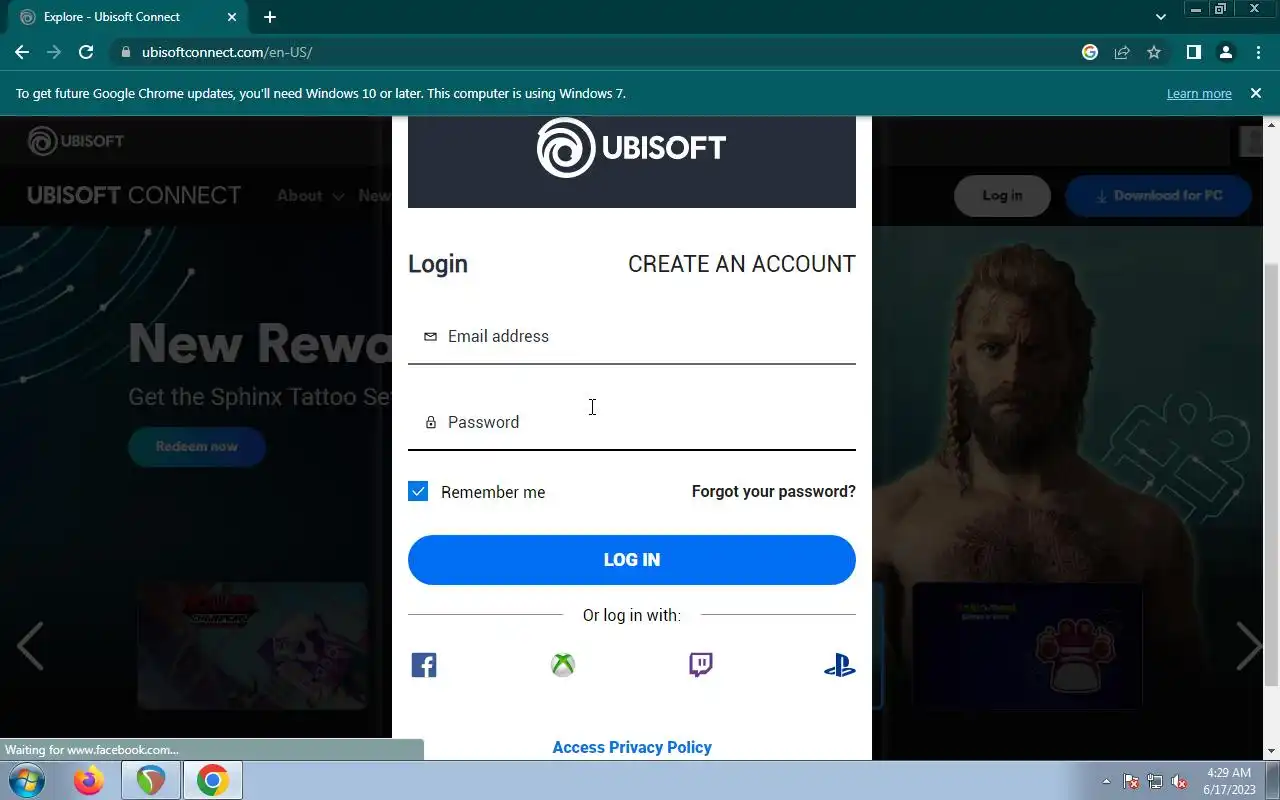The width and height of the screenshot is (1280, 800).
Task: Open the Action Center flag icon
Action: tap(1131, 781)
